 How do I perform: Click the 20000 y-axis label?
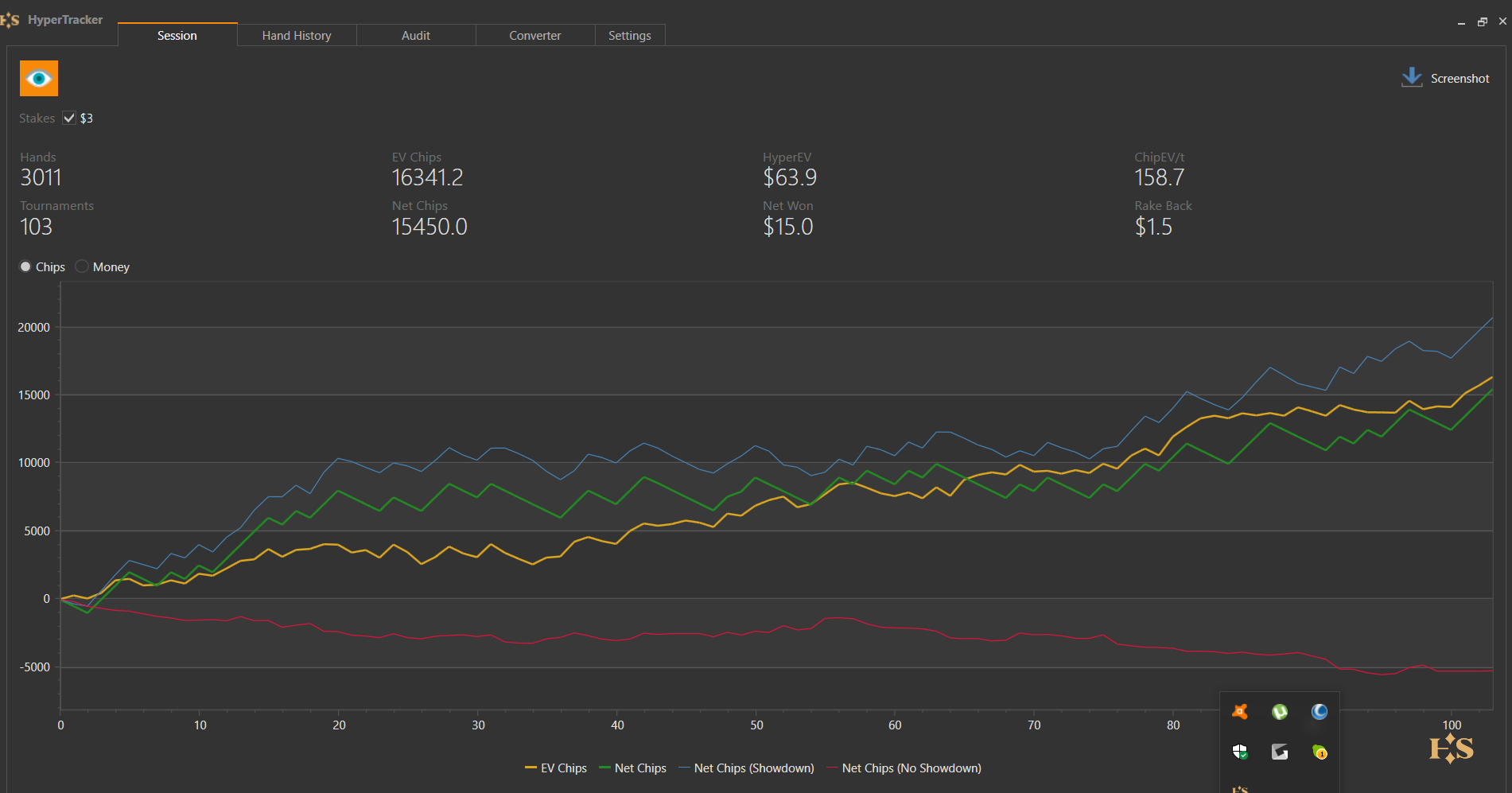click(x=34, y=327)
